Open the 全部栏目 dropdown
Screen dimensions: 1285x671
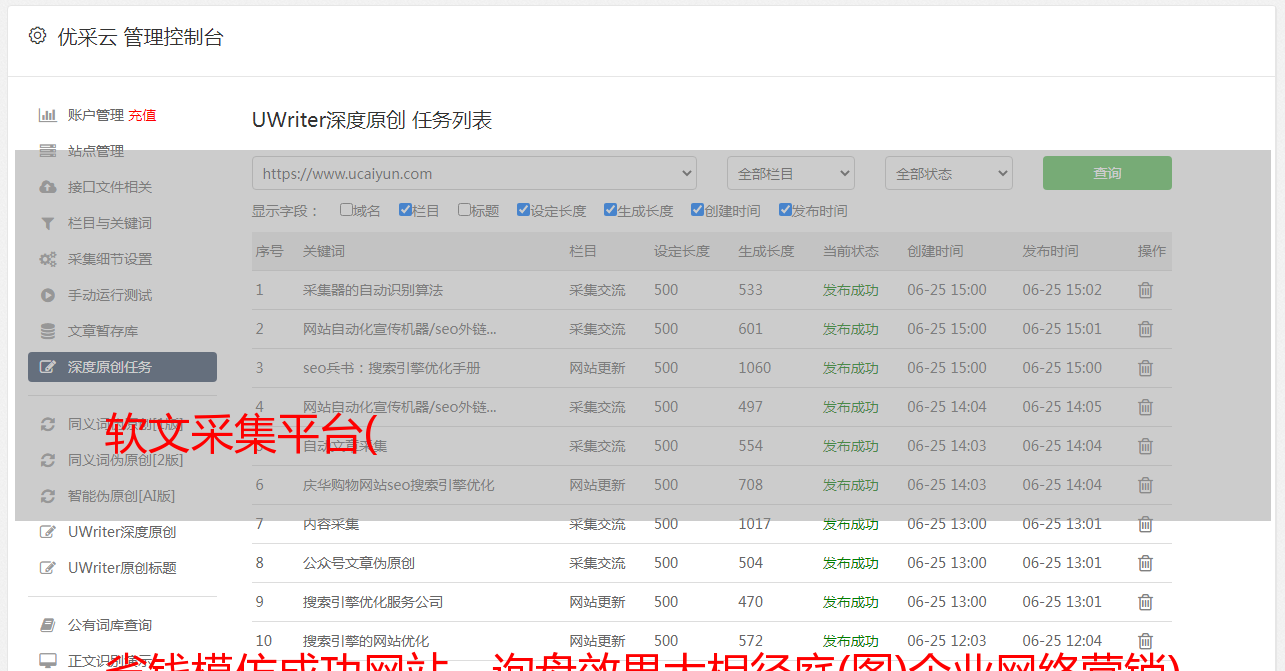[x=791, y=173]
